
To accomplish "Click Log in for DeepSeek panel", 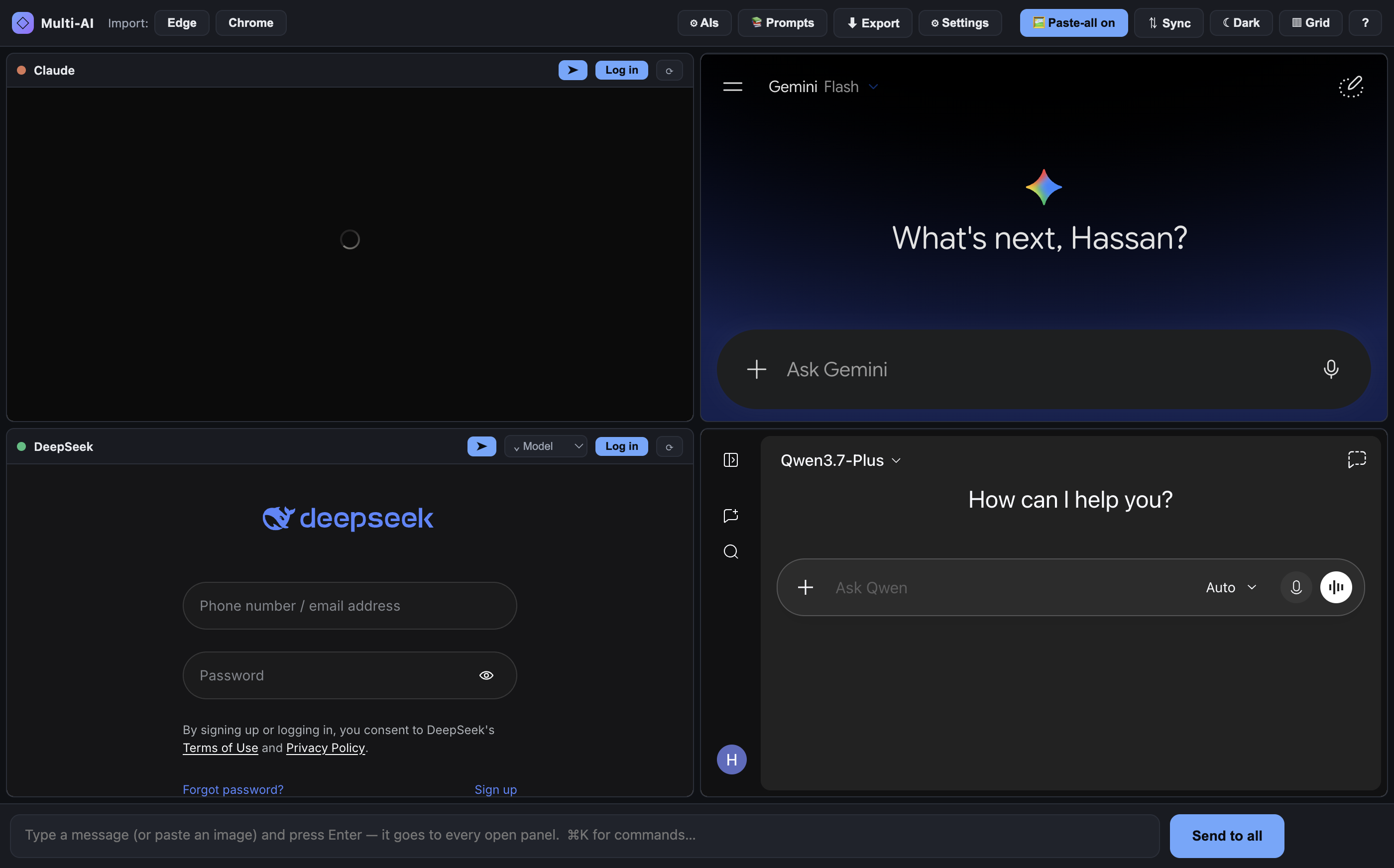I will pos(621,446).
